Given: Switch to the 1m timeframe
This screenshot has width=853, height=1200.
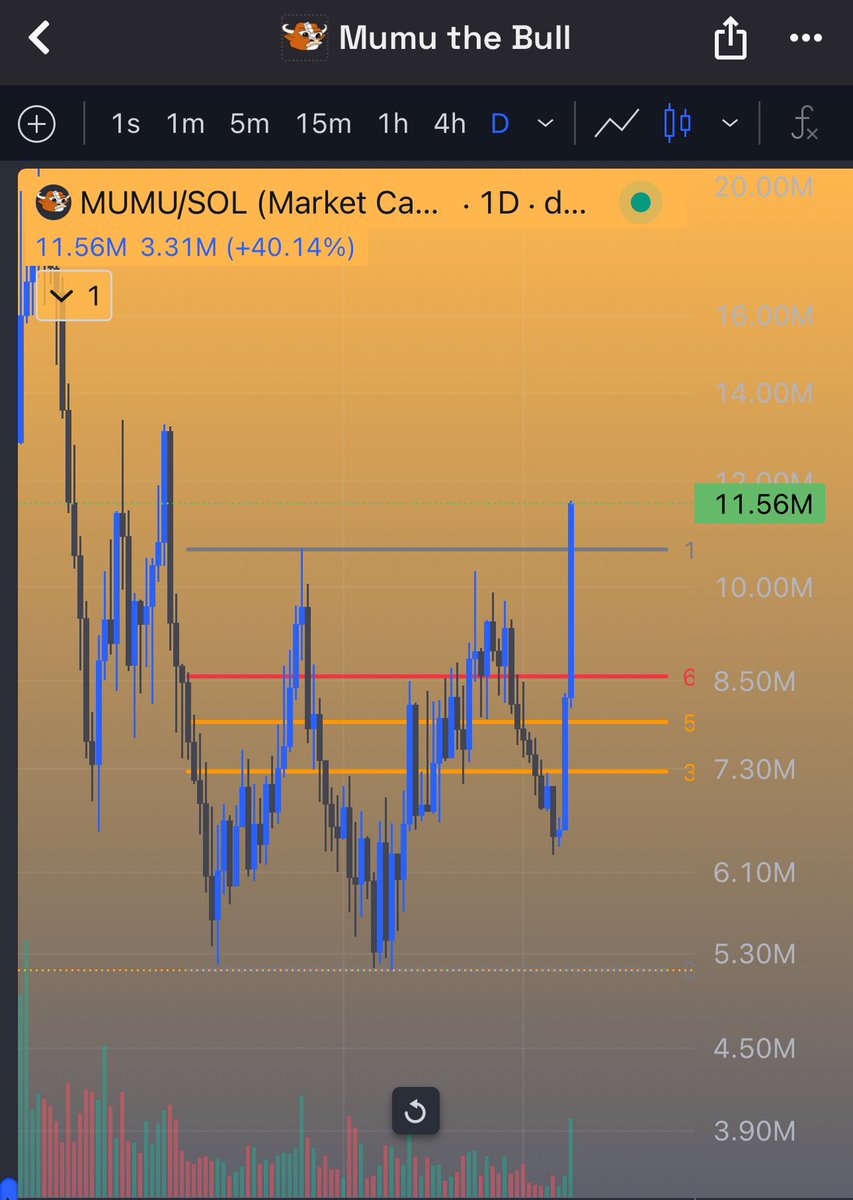Looking at the screenshot, I should point(185,124).
